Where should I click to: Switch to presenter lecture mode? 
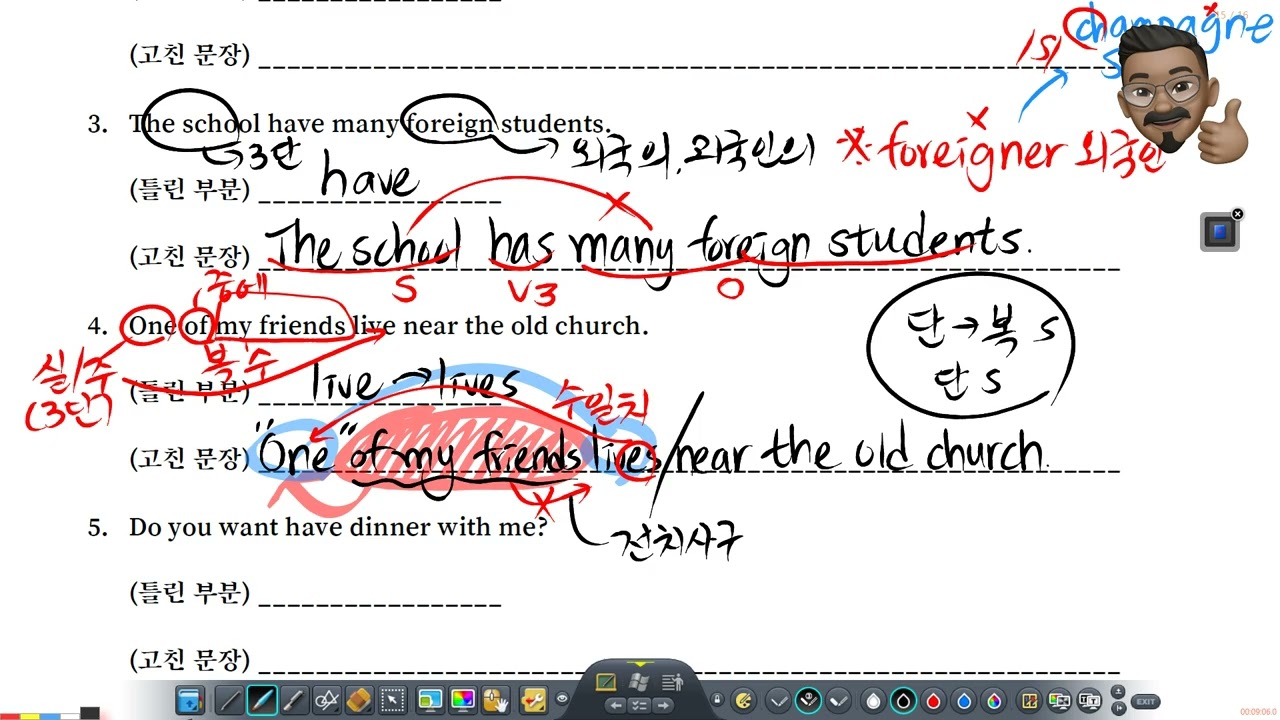(671, 682)
